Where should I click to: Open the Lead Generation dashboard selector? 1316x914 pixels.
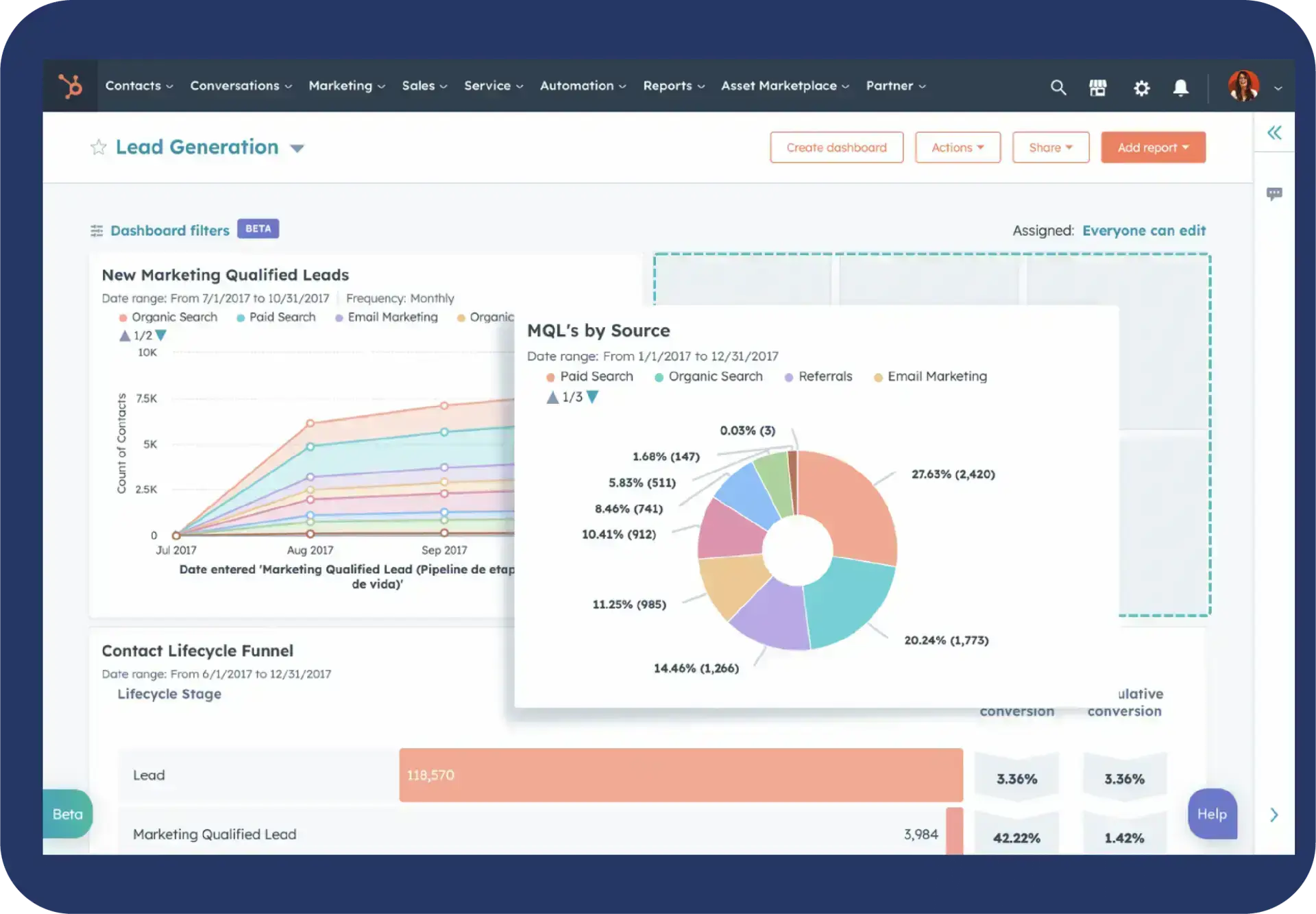297,147
